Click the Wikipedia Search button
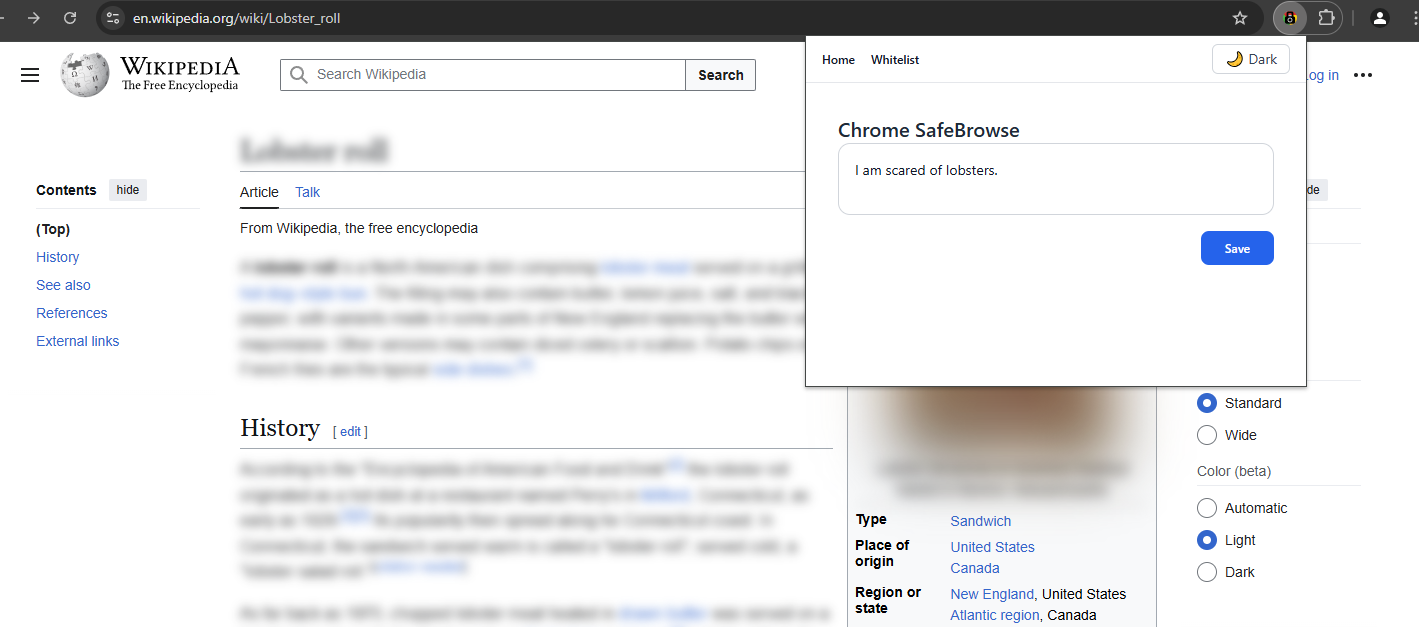This screenshot has width=1419, height=627. (721, 75)
